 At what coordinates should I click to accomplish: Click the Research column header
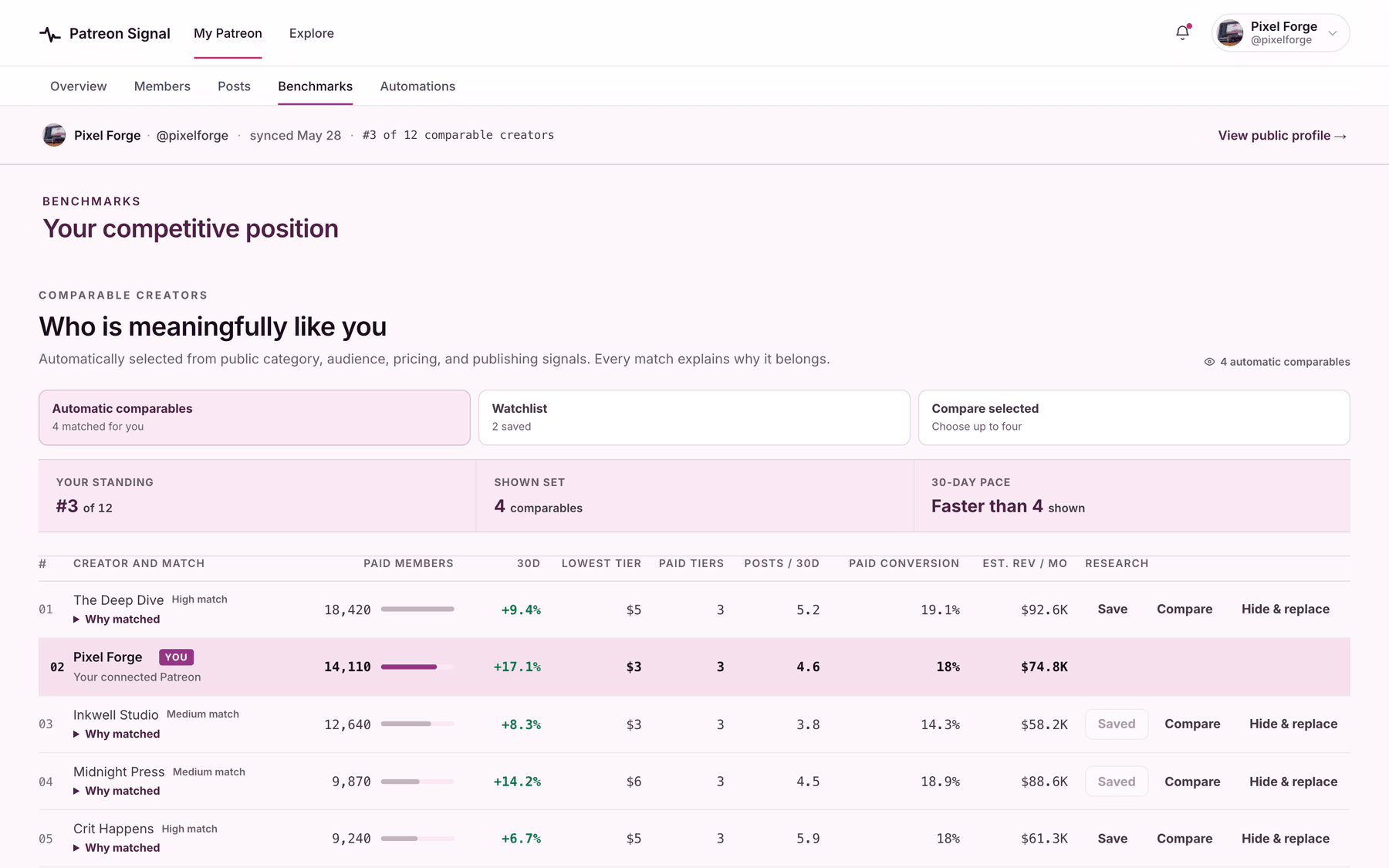(x=1117, y=564)
